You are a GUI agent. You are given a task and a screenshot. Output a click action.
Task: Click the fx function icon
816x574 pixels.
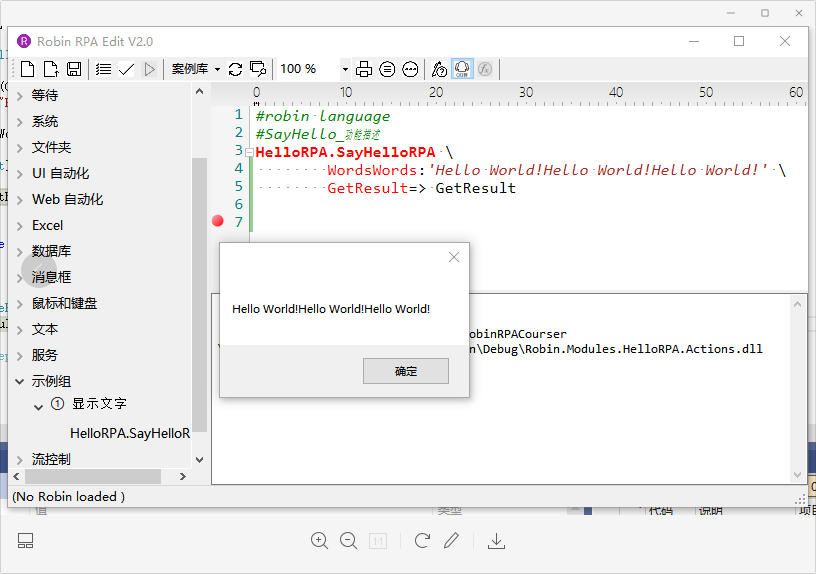pyautogui.click(x=485, y=69)
